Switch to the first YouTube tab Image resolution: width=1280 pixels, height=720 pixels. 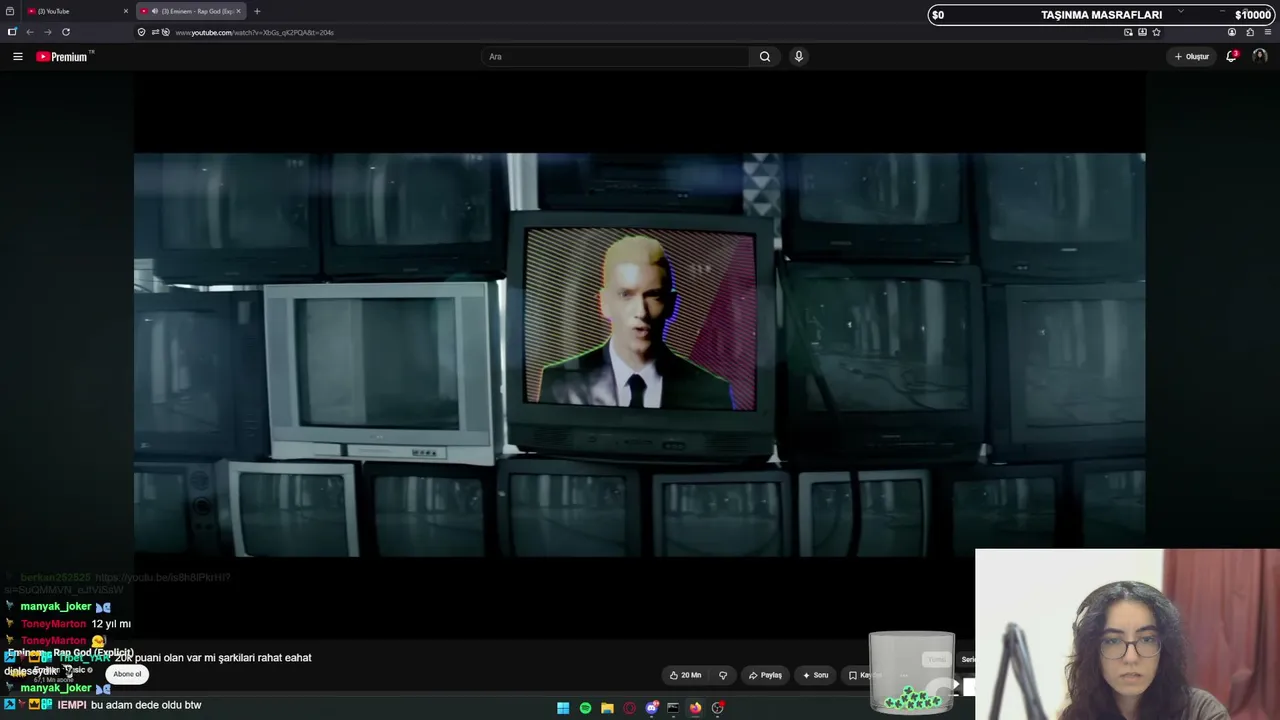78,11
